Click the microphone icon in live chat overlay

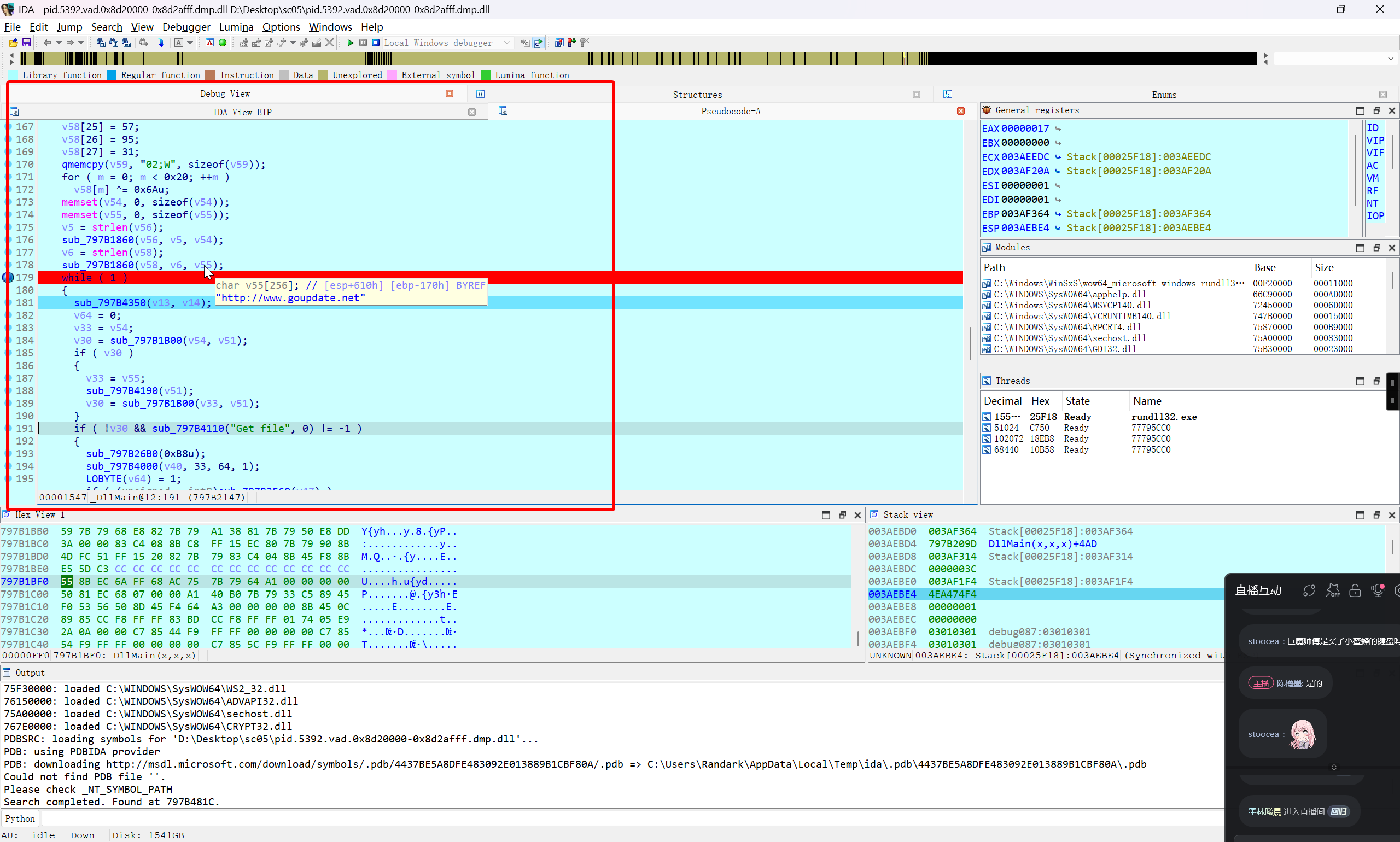(1377, 590)
